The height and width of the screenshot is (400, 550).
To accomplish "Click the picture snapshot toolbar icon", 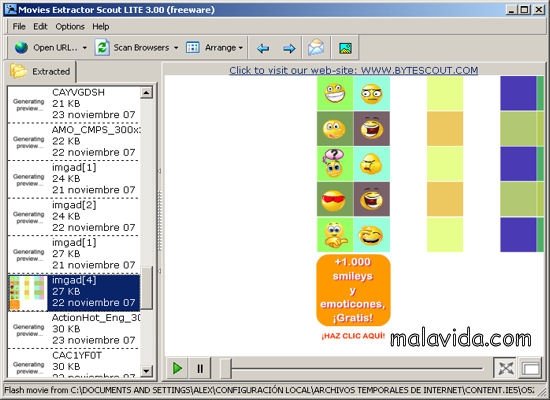I will click(346, 48).
